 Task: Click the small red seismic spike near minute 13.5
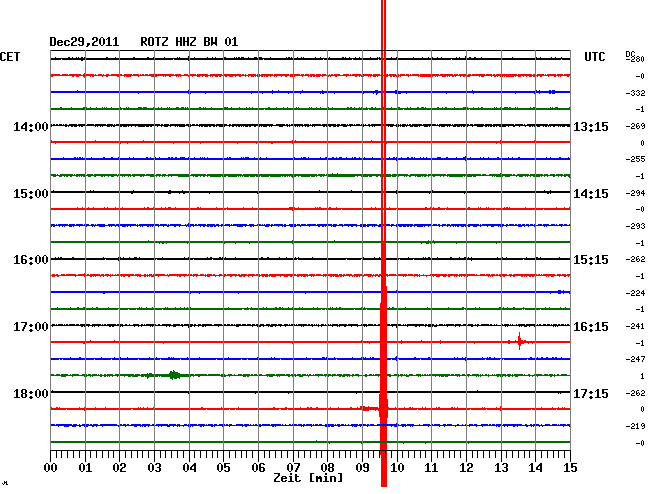pyautogui.click(x=519, y=341)
